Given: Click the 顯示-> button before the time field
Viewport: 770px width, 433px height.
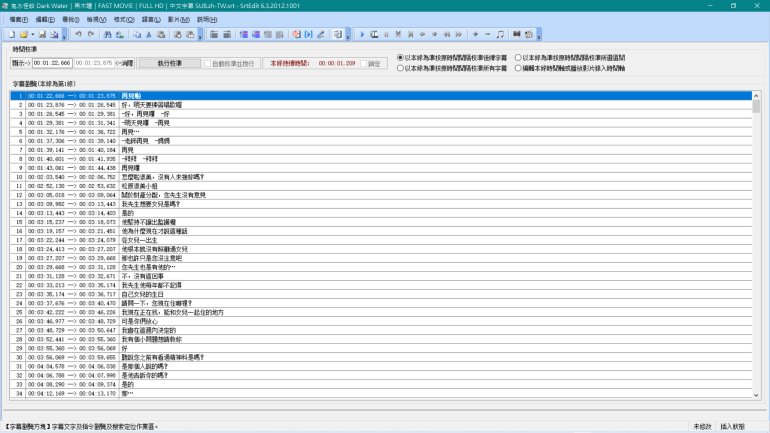Looking at the screenshot, I should [21, 63].
